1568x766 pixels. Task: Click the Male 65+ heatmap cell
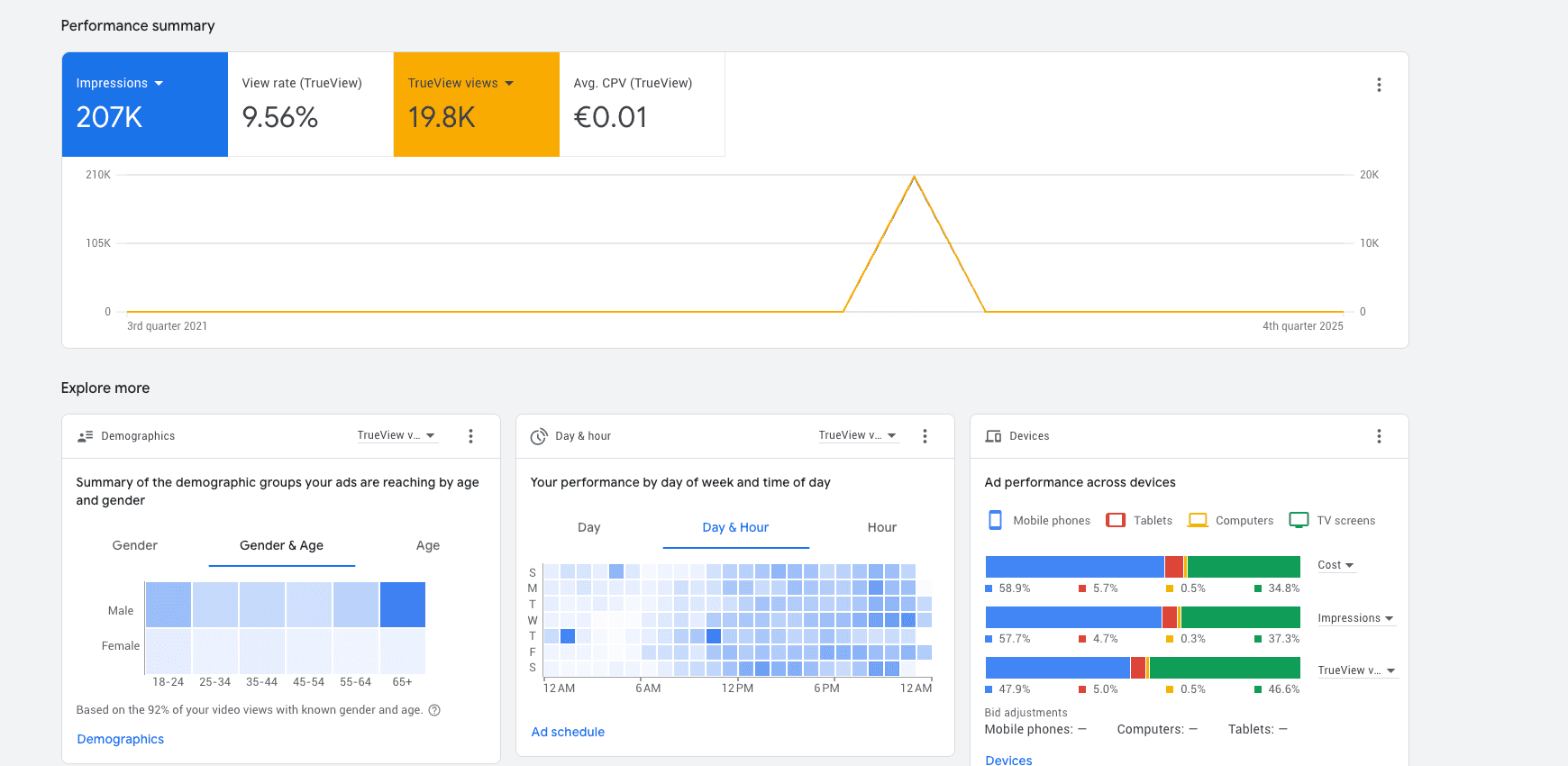[403, 605]
